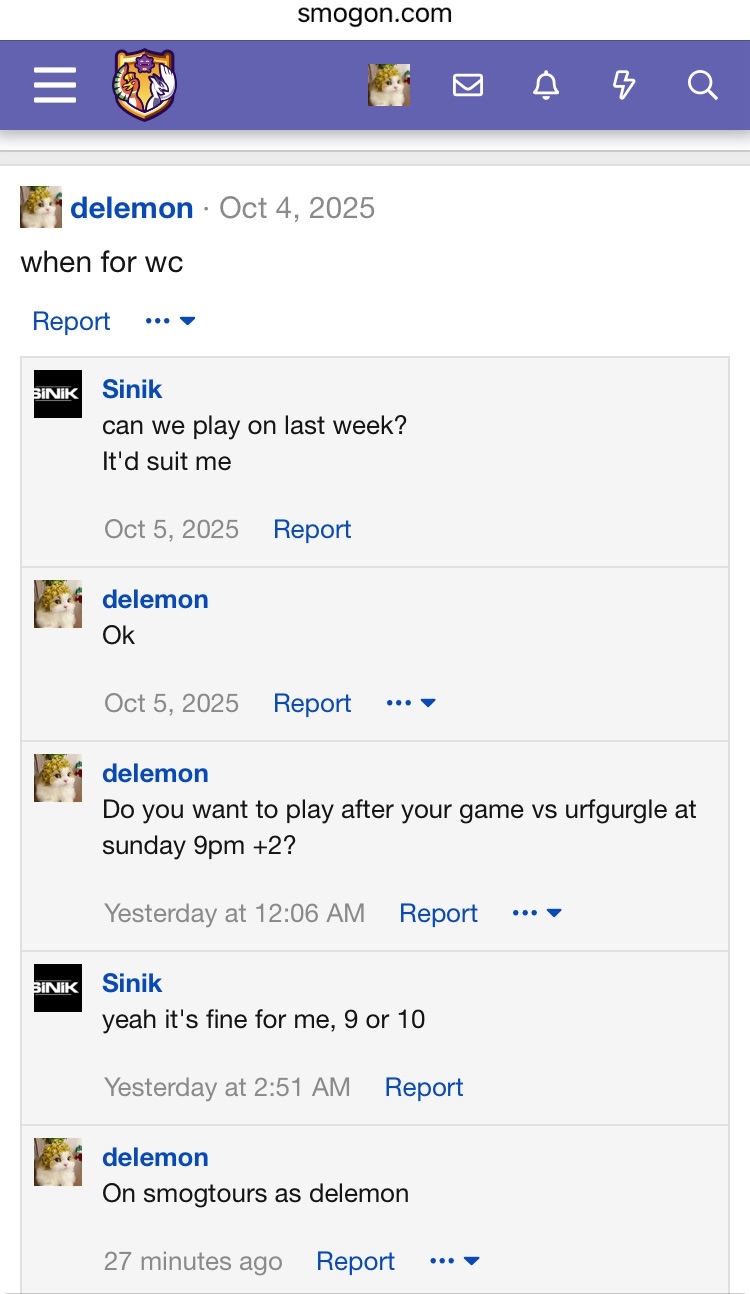Open search with the magnifier icon

coord(703,86)
